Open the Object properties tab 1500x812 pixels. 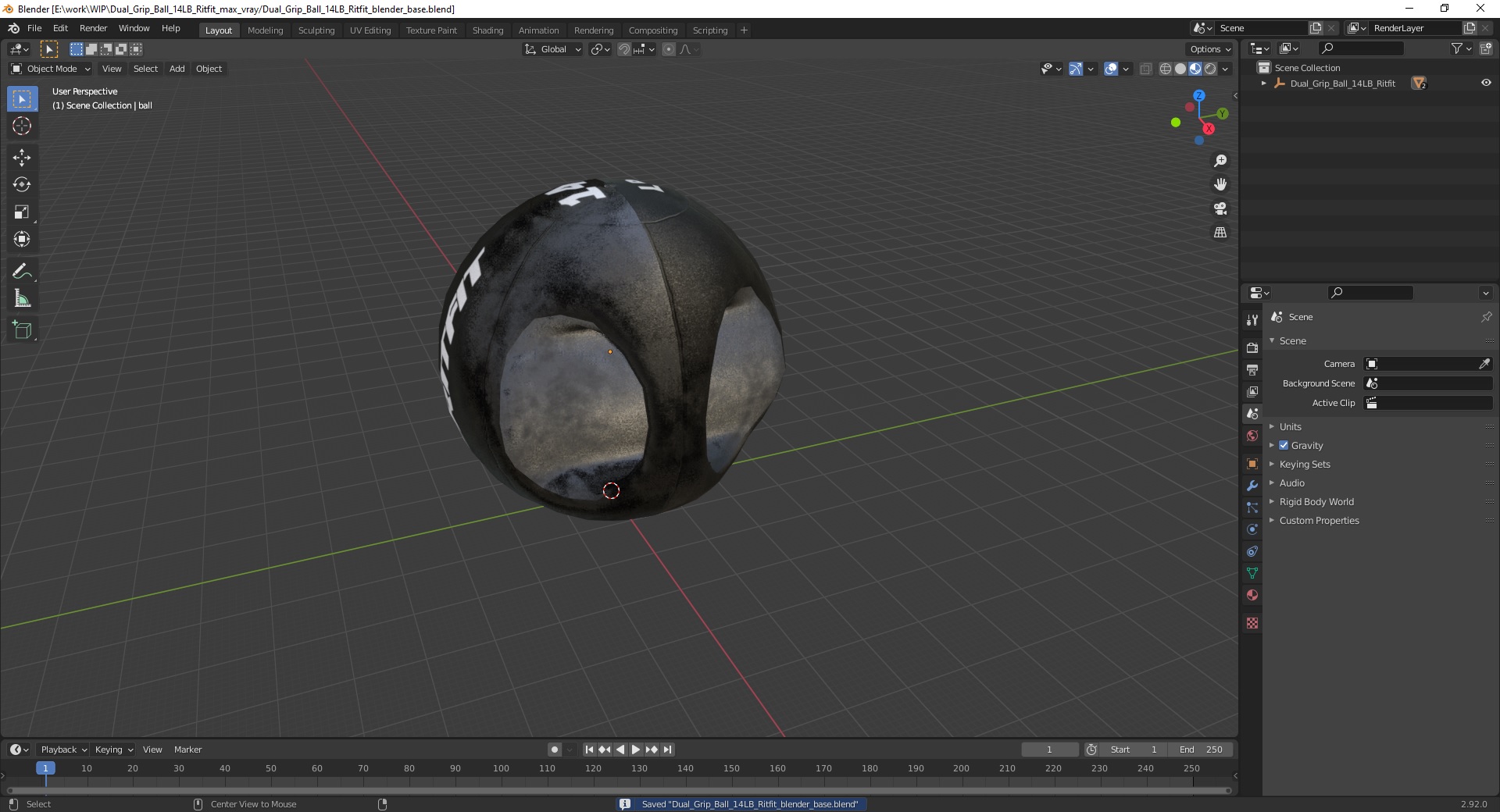pyautogui.click(x=1252, y=464)
